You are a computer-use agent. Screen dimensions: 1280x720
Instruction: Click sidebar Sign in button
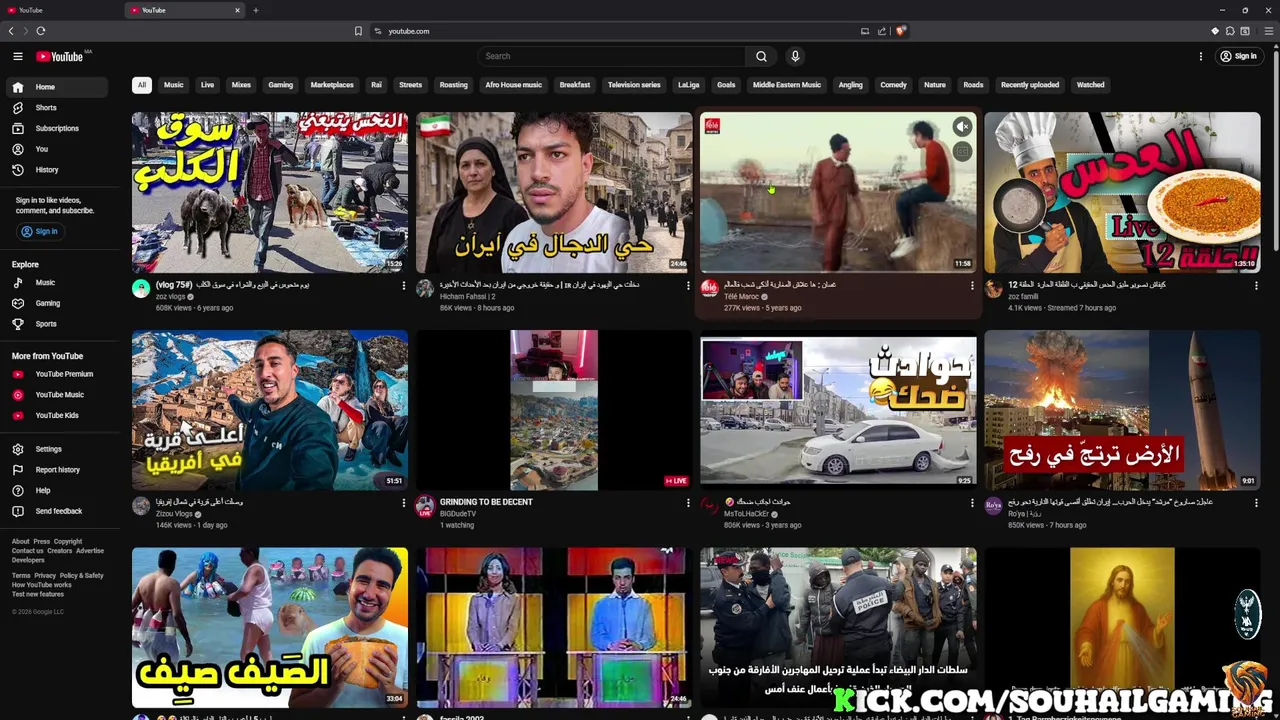(x=40, y=231)
